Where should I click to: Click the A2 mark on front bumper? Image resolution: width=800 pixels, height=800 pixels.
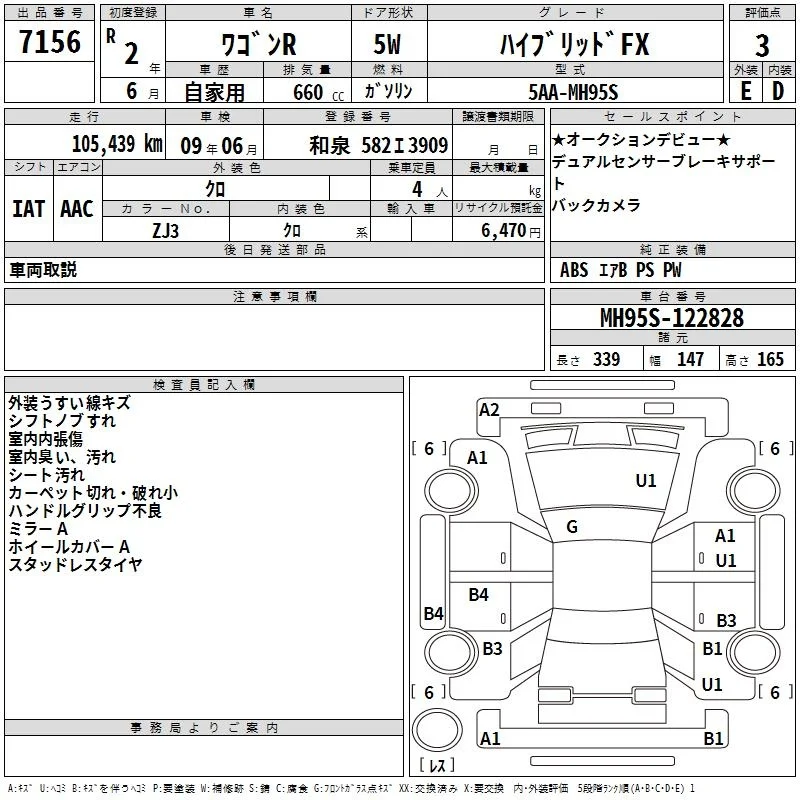[489, 410]
